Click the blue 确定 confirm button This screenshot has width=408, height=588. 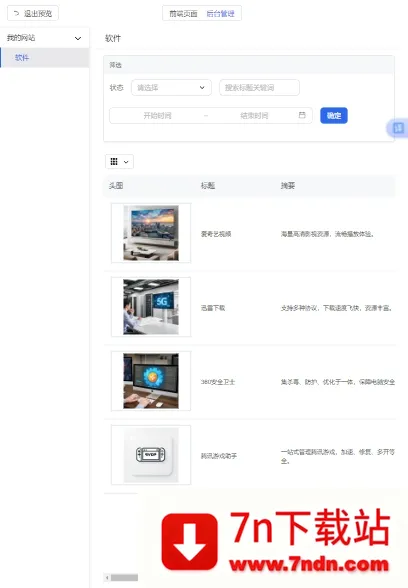(334, 116)
